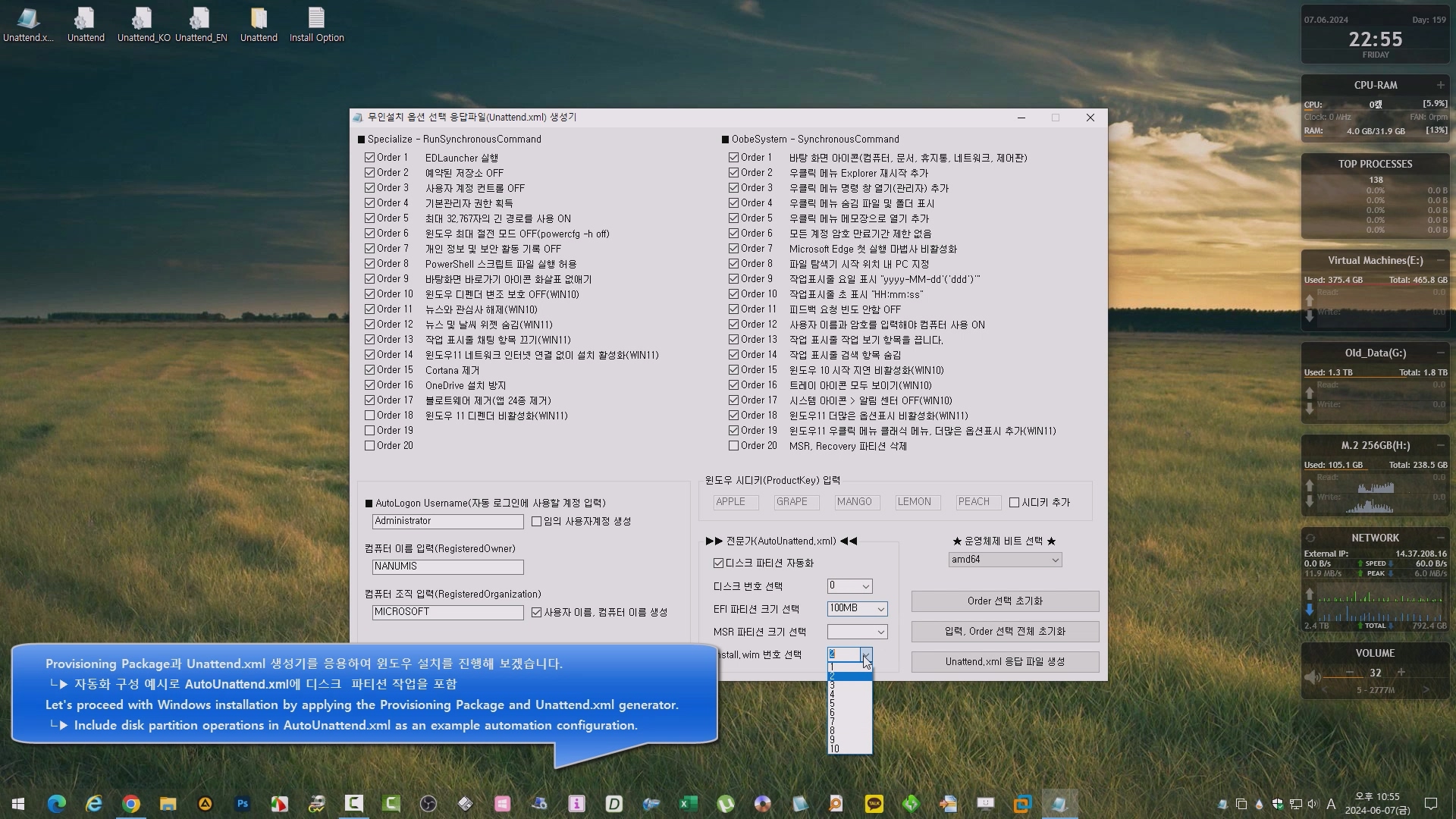Open Excel from the taskbar
This screenshot has width=1456, height=819.
[x=689, y=804]
